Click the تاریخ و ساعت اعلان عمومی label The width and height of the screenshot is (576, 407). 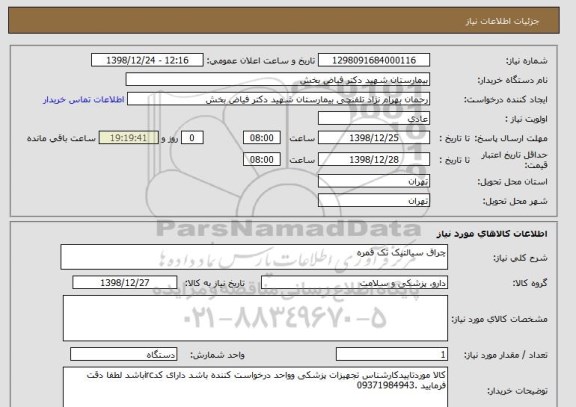[261, 61]
